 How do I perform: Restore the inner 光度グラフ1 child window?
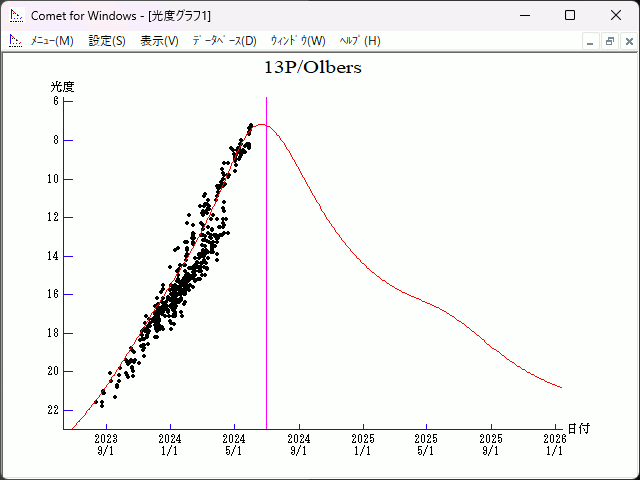610,41
